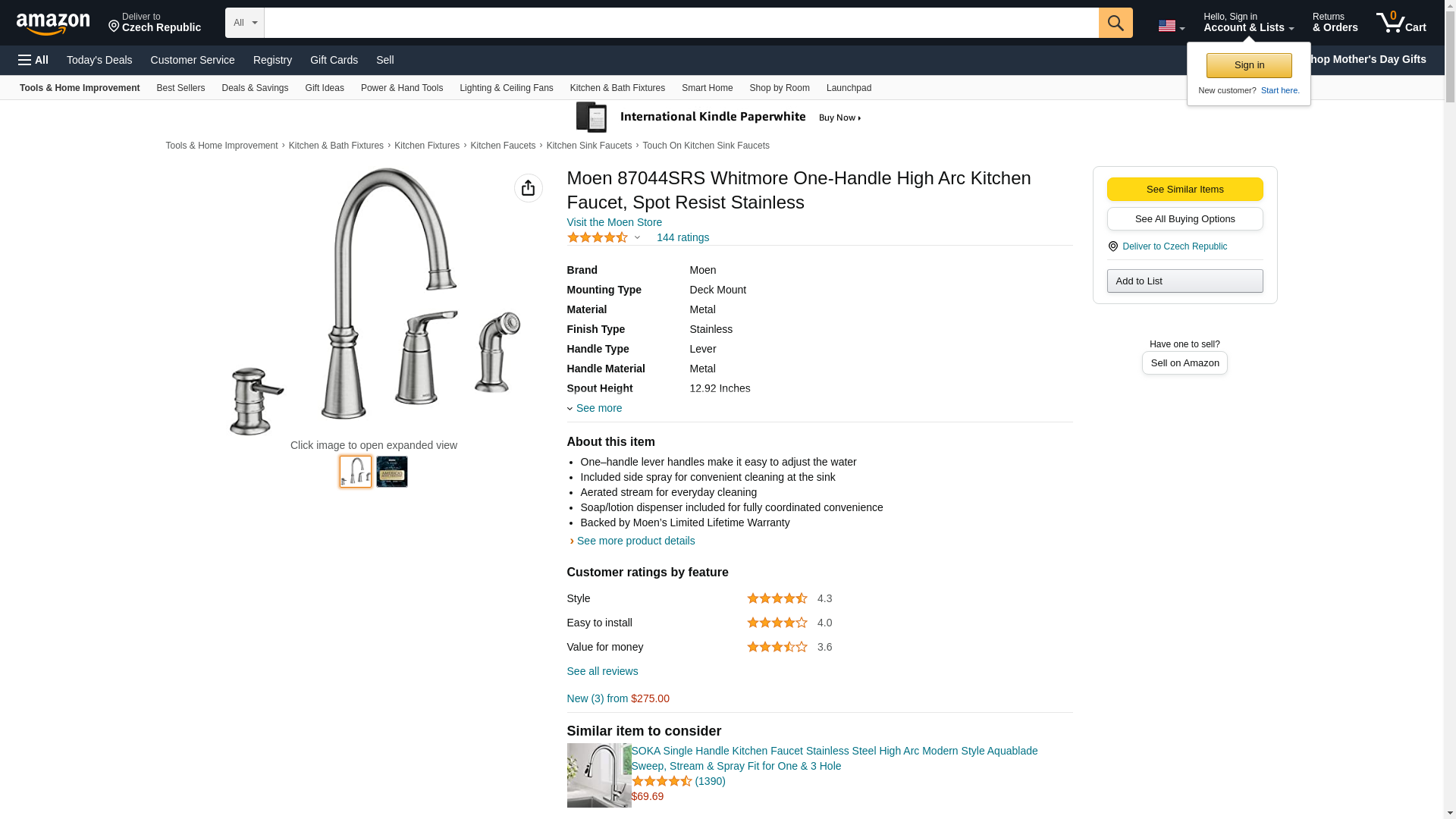Click the Amazon logo
This screenshot has width=1456, height=819.
[53, 24]
